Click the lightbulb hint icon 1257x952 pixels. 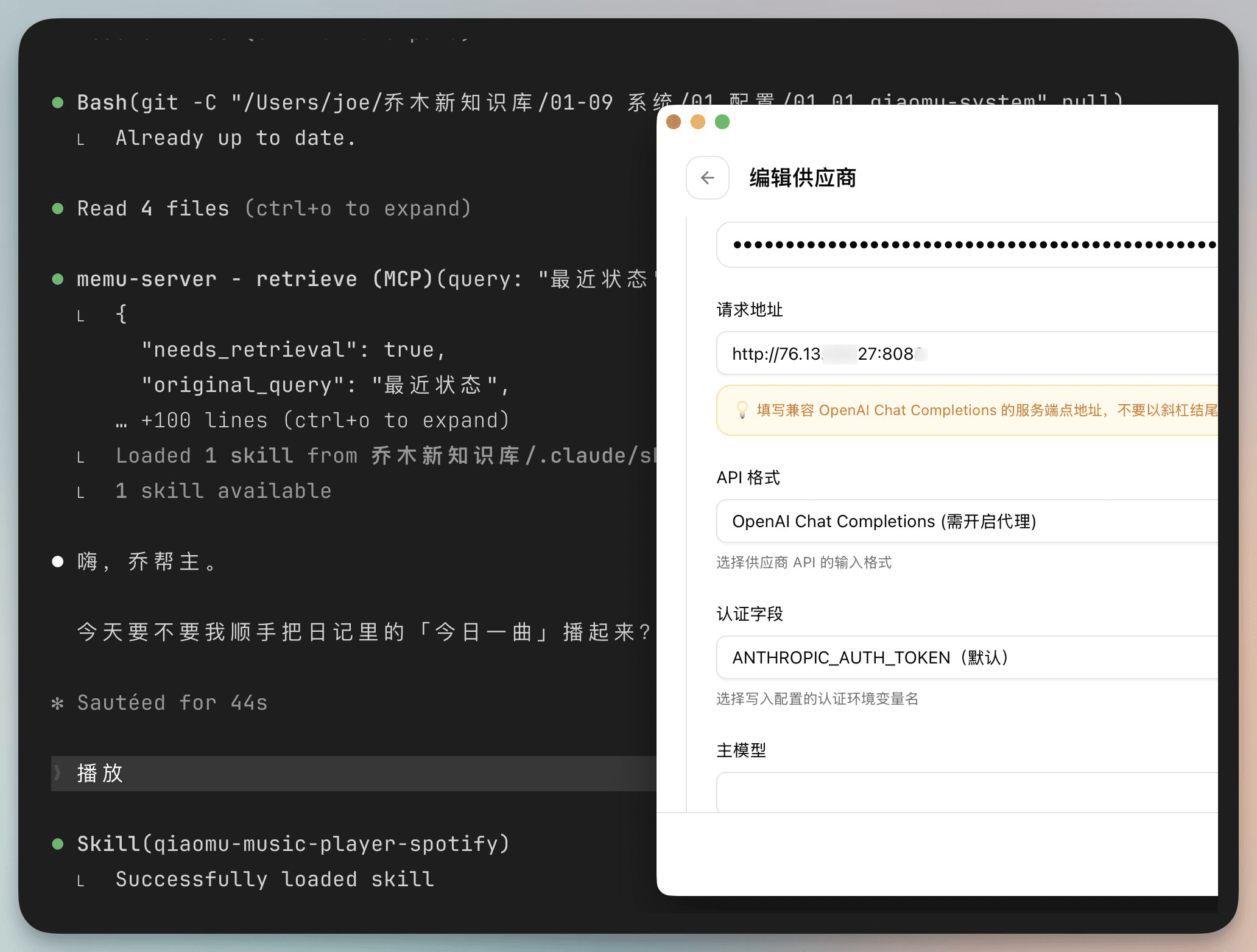coord(742,410)
